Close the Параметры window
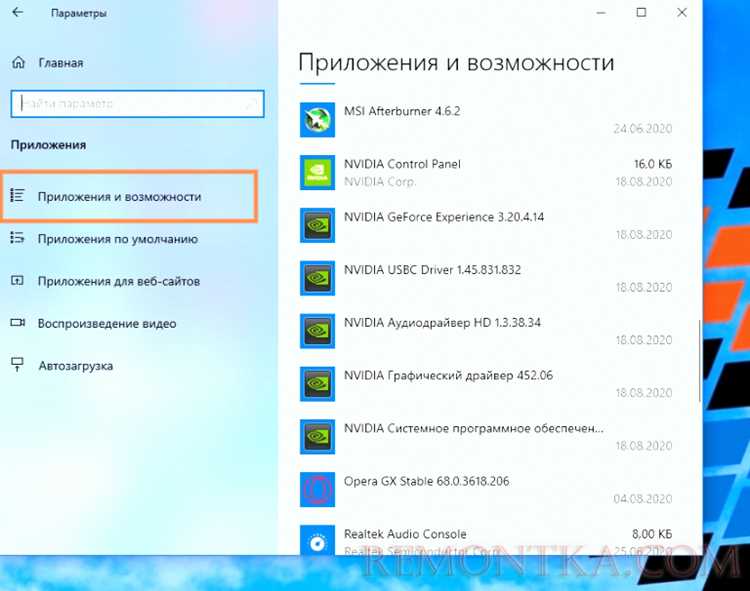 point(682,13)
